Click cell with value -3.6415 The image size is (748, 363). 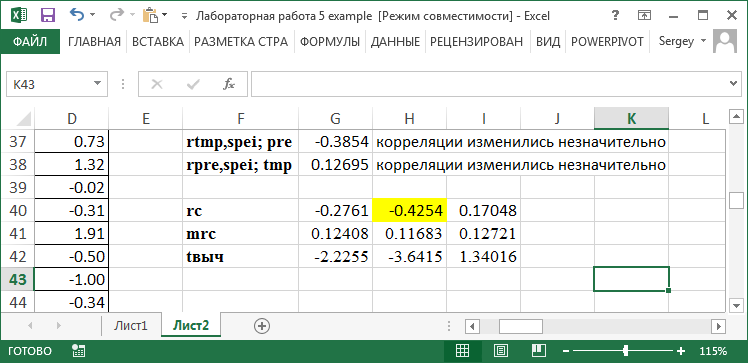coord(409,257)
